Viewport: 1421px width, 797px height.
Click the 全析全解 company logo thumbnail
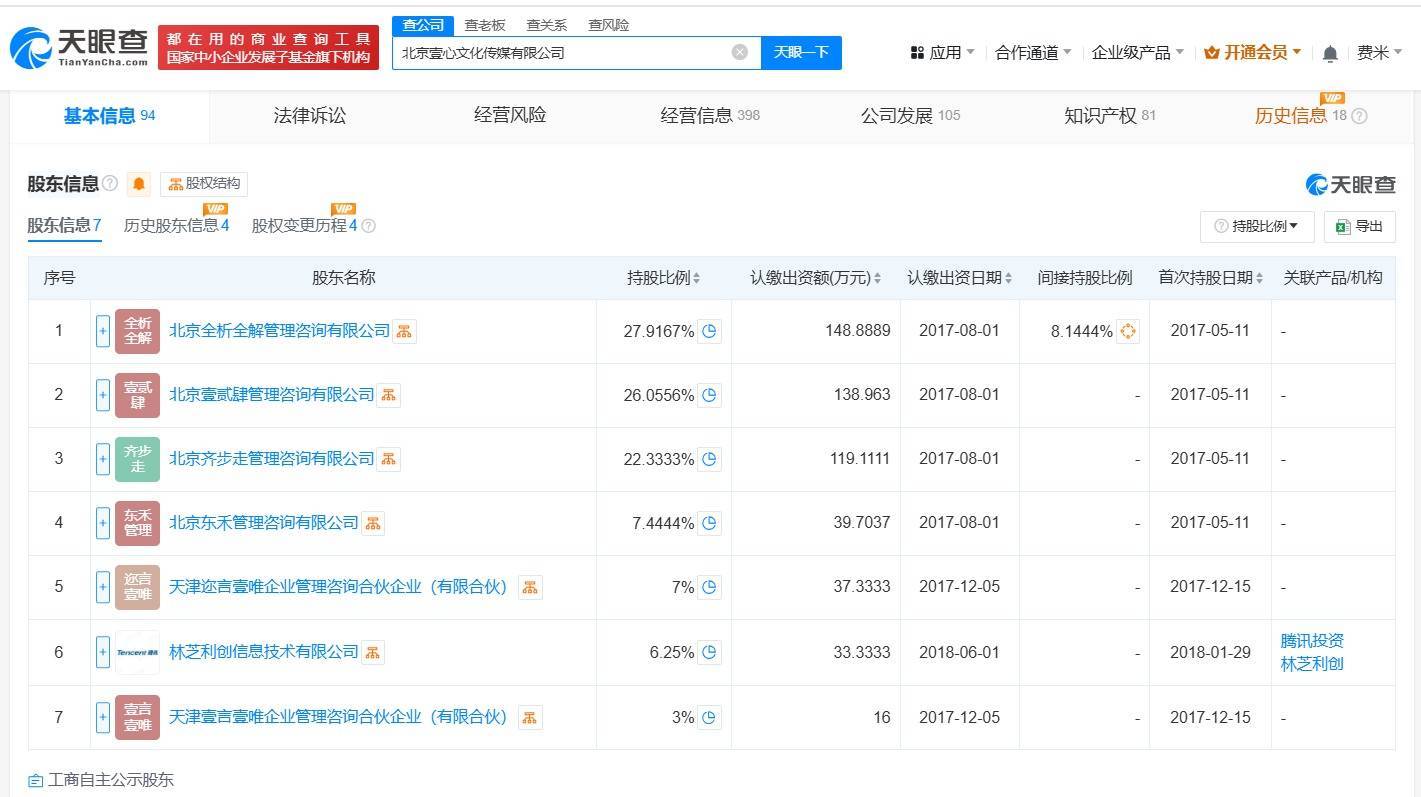coord(138,331)
